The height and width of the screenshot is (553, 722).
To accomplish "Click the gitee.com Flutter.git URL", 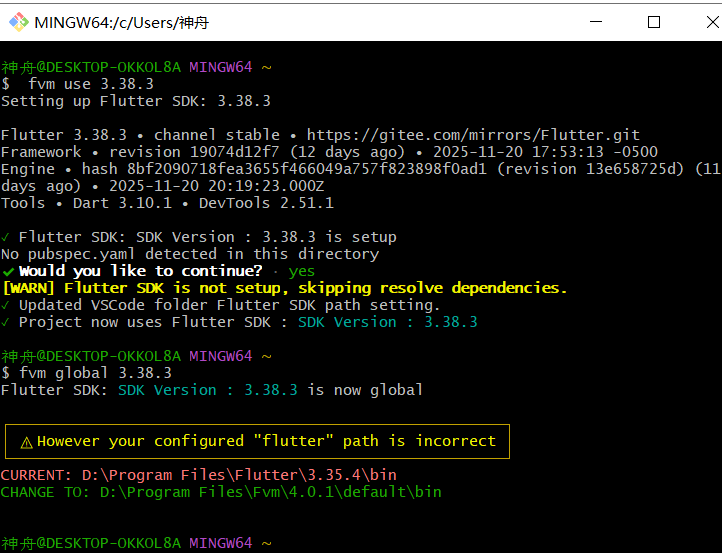I will 473,135.
